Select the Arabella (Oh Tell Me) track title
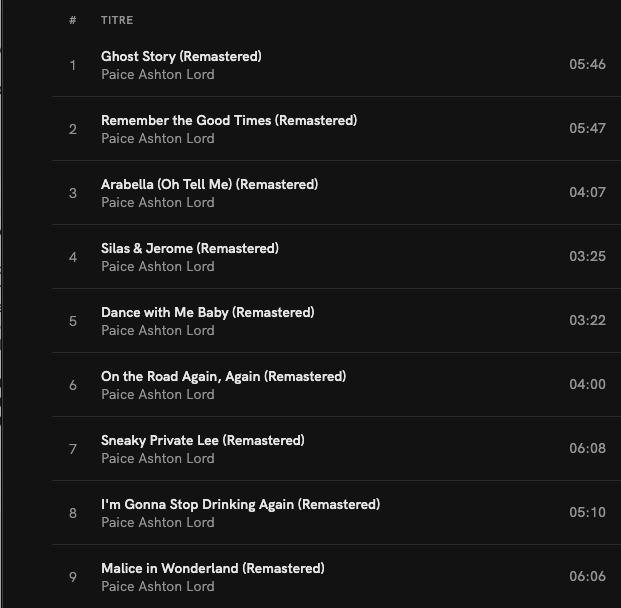Screen dimensions: 621x608 tap(209, 185)
